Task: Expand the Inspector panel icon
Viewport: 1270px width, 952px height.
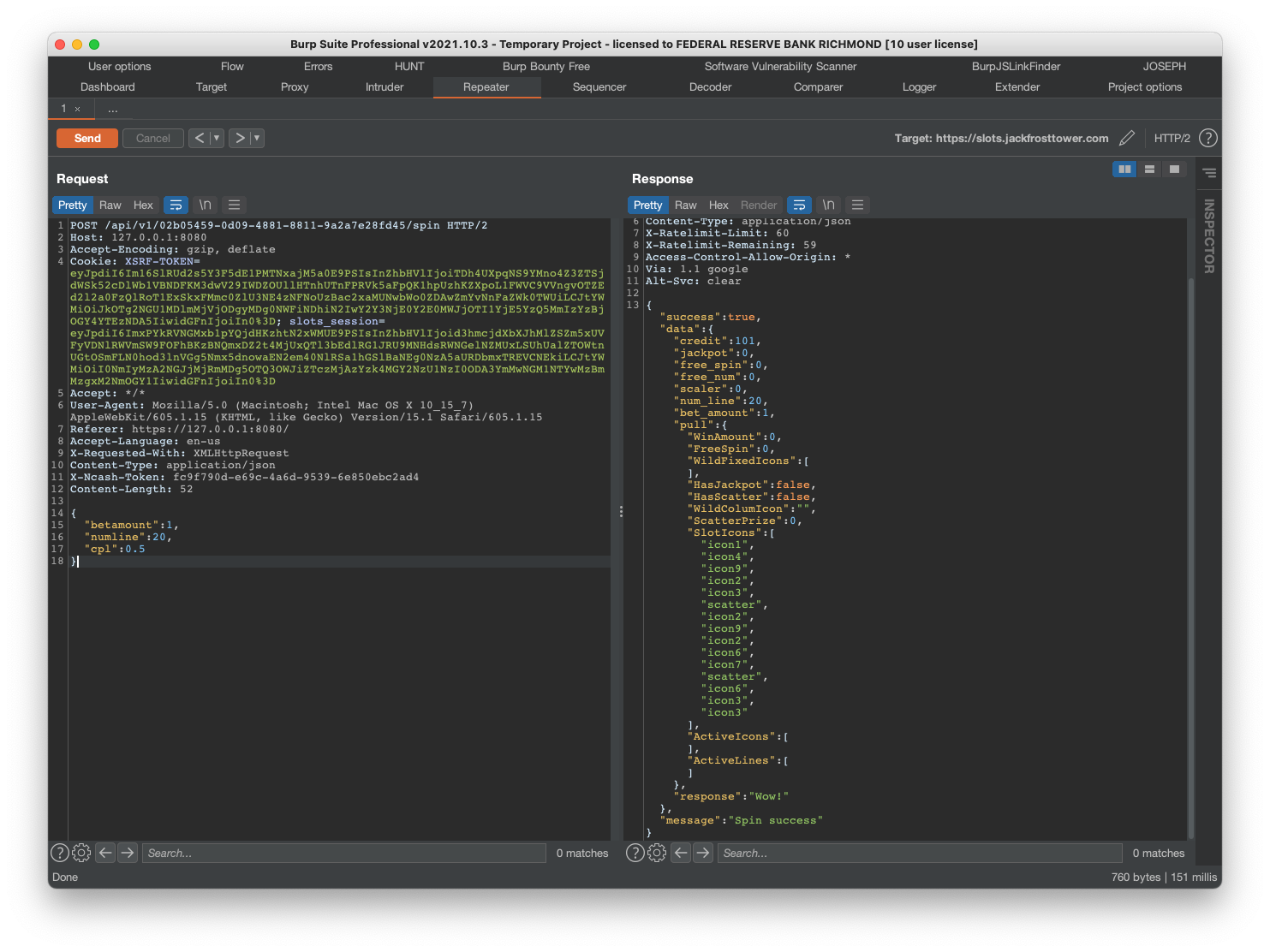Action: click(x=1209, y=173)
